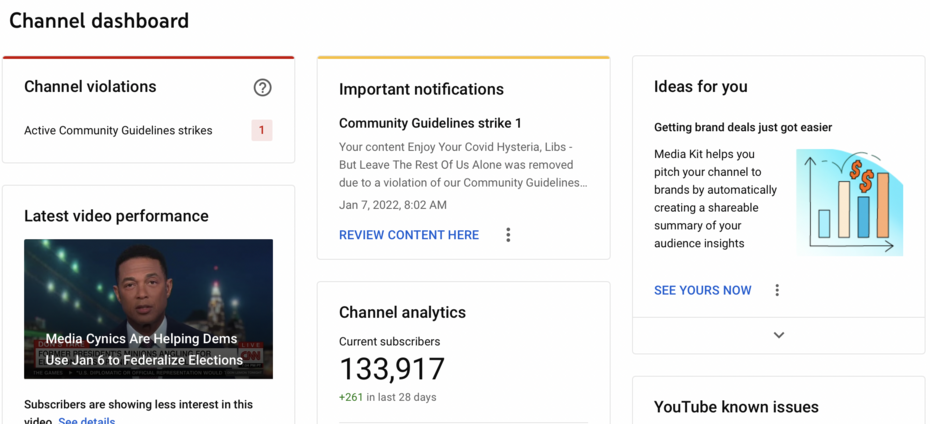Click the red strike count badge
Screen dimensions: 930x424
coord(262,130)
